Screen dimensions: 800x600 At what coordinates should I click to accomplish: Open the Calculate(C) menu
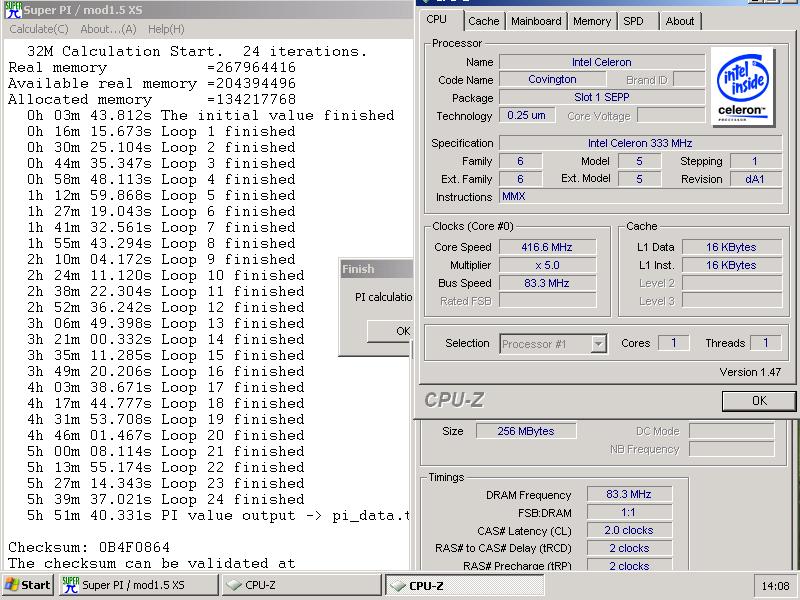point(39,29)
